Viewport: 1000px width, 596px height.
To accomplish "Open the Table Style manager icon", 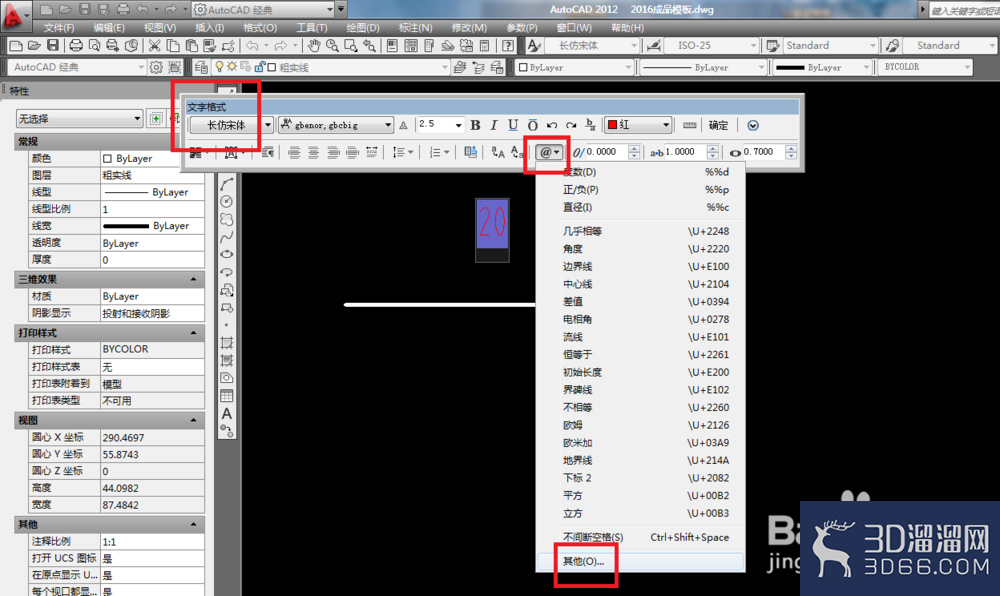I will (x=772, y=45).
